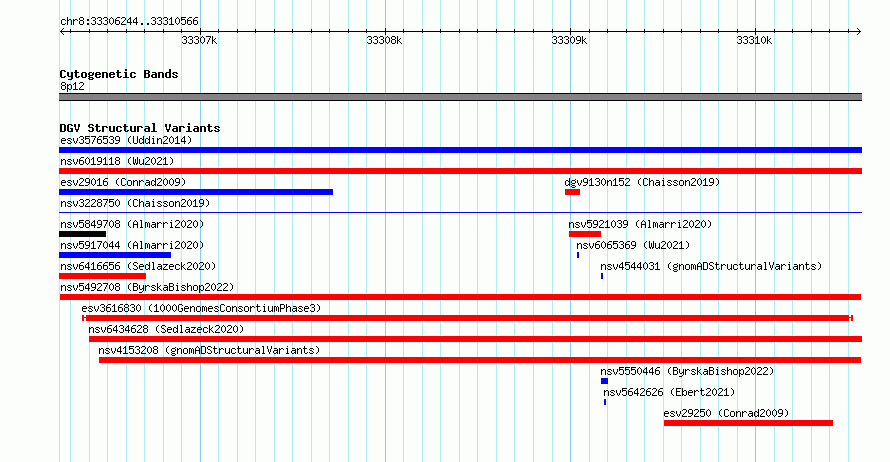Click the 33310k ruler position
890x462 pixels.
[754, 40]
